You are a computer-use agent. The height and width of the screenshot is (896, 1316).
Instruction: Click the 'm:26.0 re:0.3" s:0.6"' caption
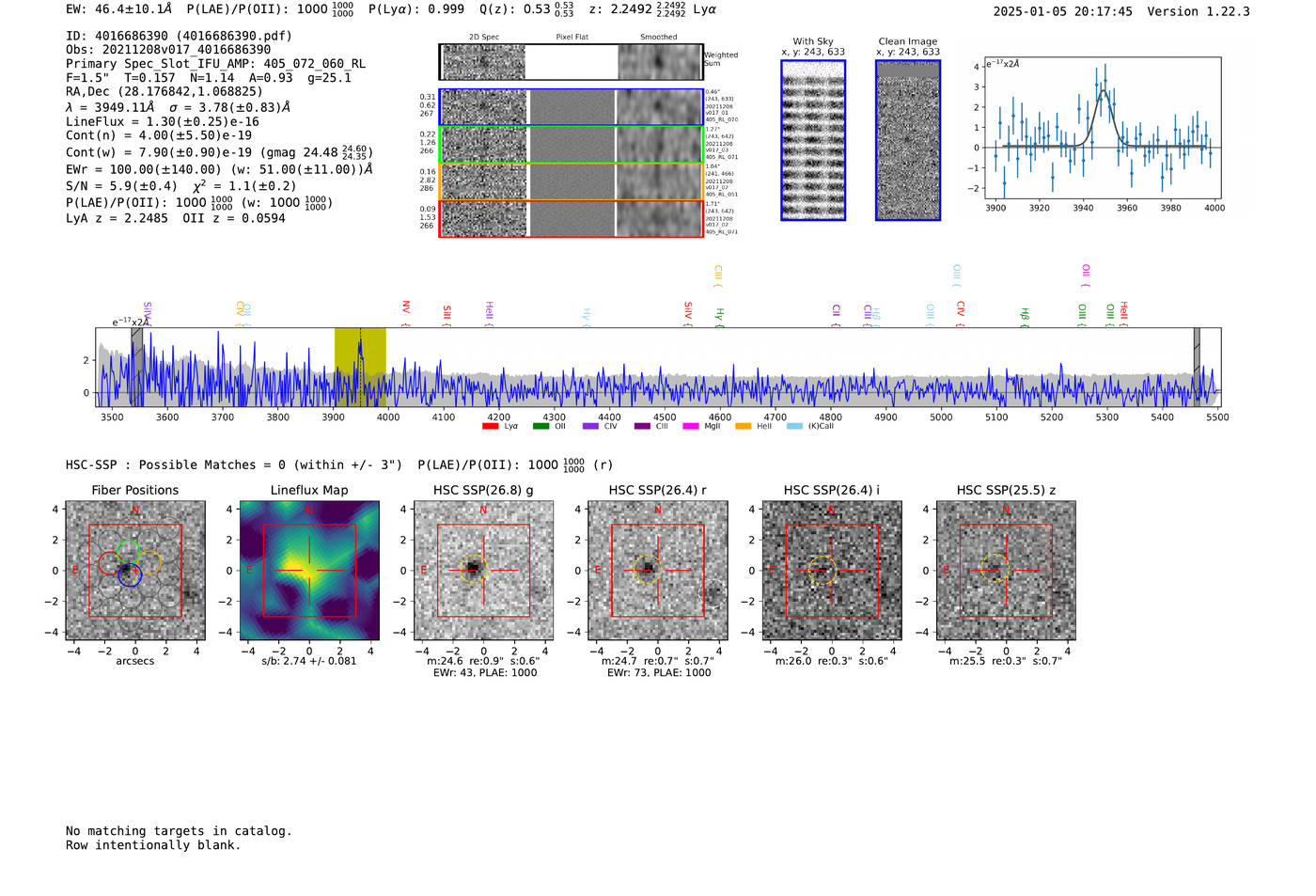tap(832, 661)
